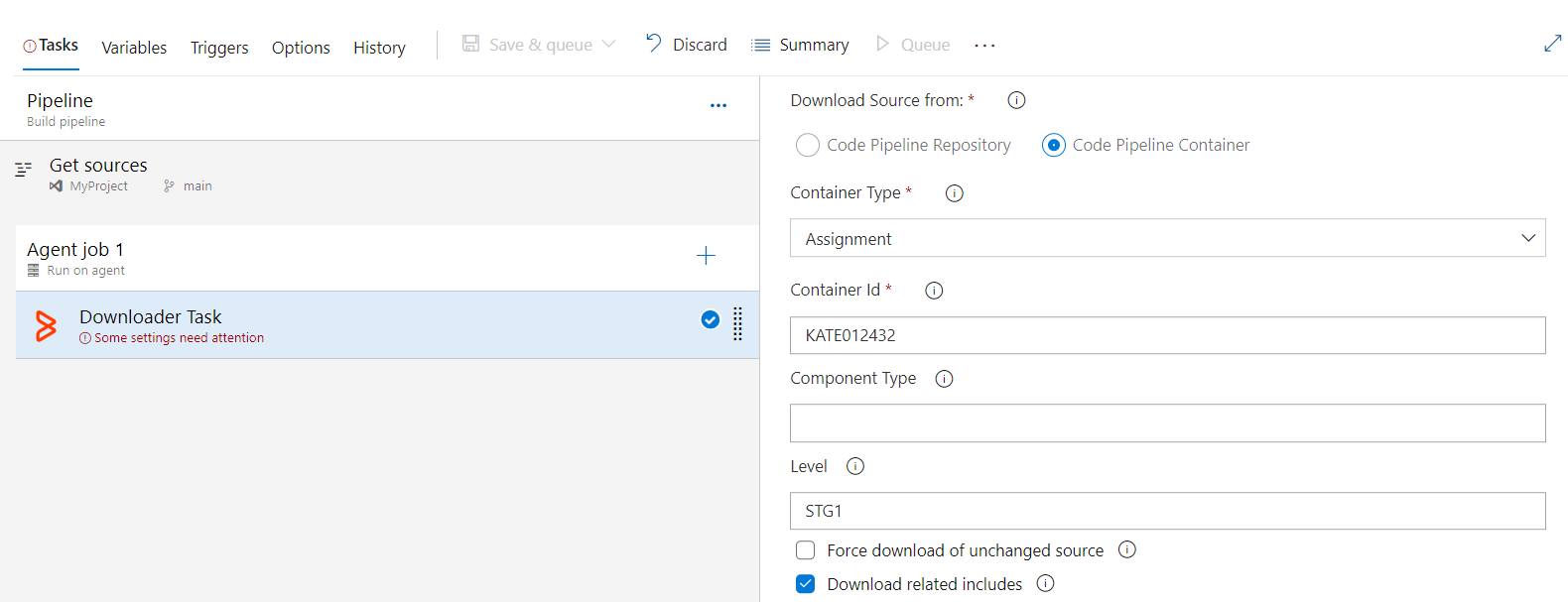Viewport: 1568px width, 602px height.
Task: Click the Downloader Task drag handle
Action: 737,323
